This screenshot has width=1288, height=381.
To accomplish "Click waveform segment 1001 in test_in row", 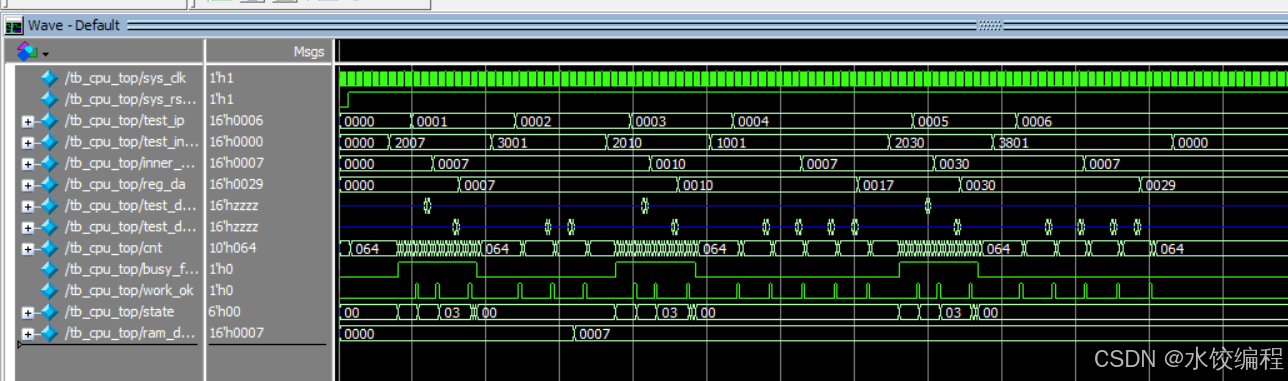I will [799, 143].
